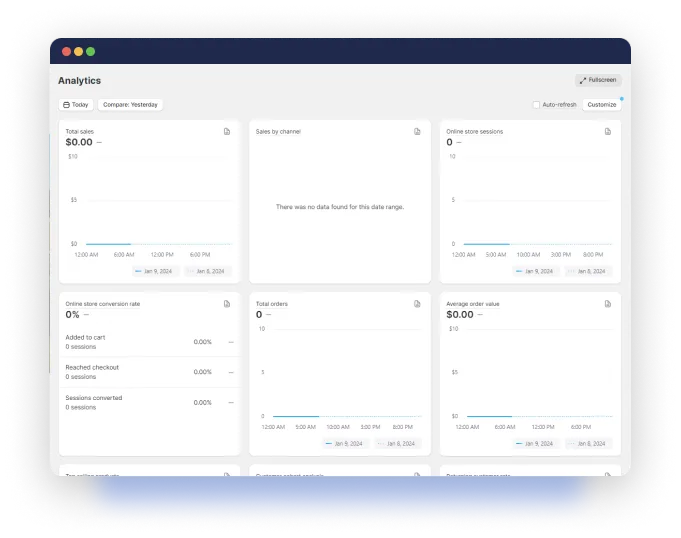This screenshot has width=681, height=538.
Task: Enable the Auto-refresh checkbox
Action: [536, 105]
